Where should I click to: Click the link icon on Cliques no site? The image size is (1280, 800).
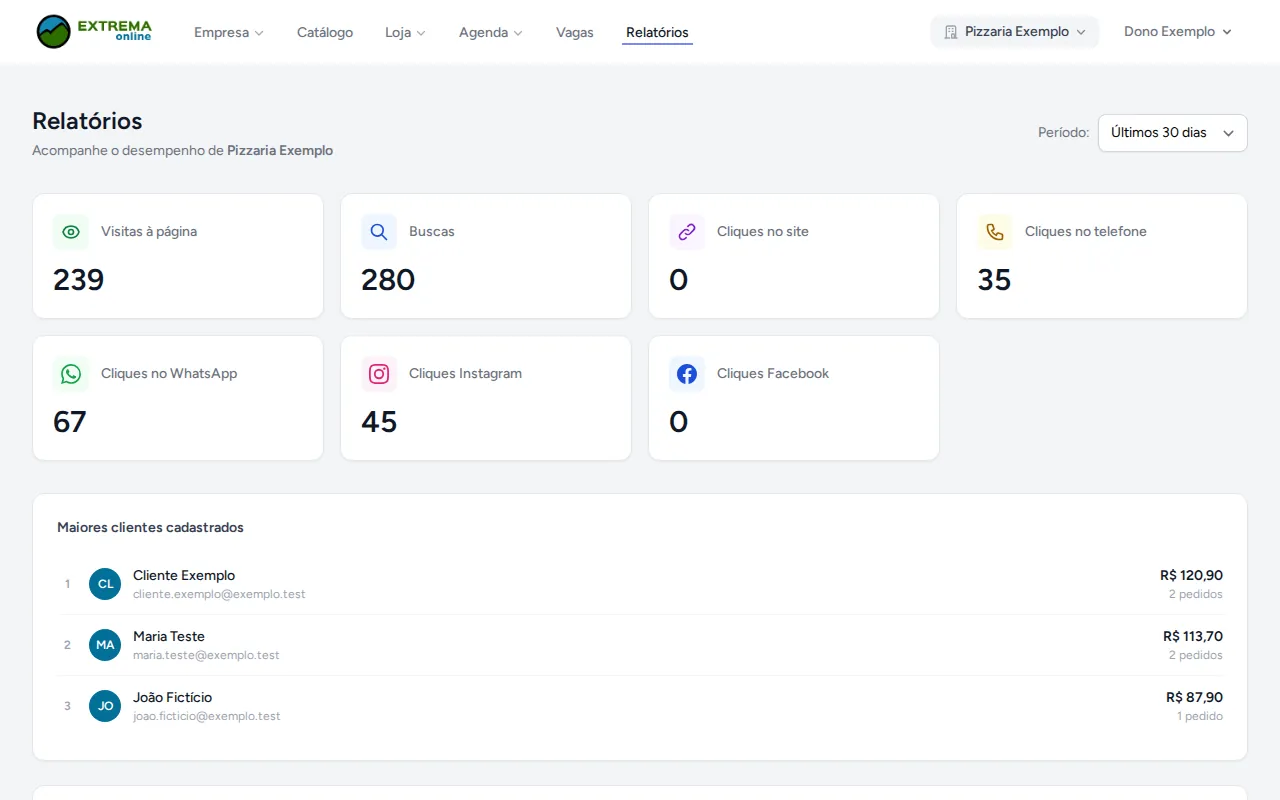point(687,232)
